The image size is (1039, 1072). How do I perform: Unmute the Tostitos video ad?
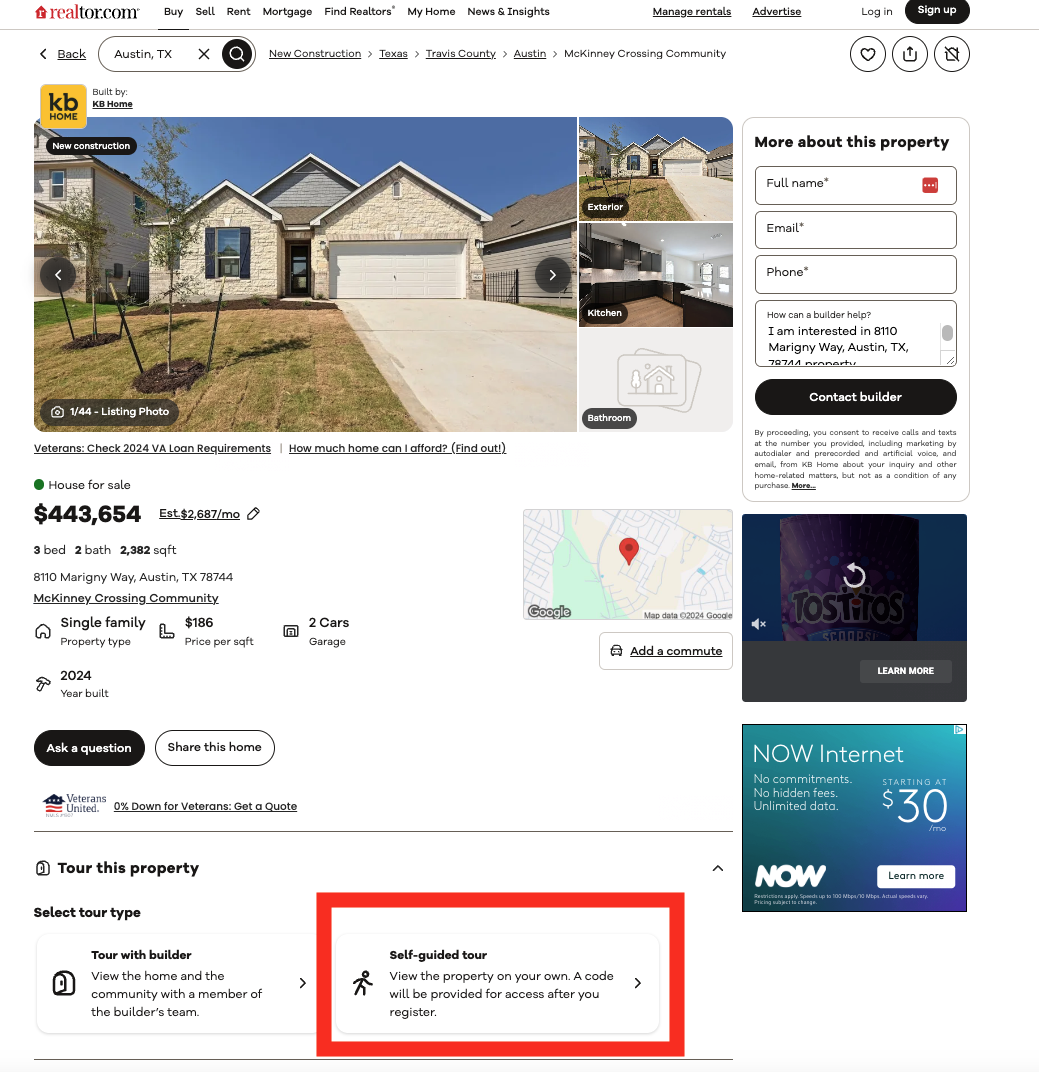(759, 624)
